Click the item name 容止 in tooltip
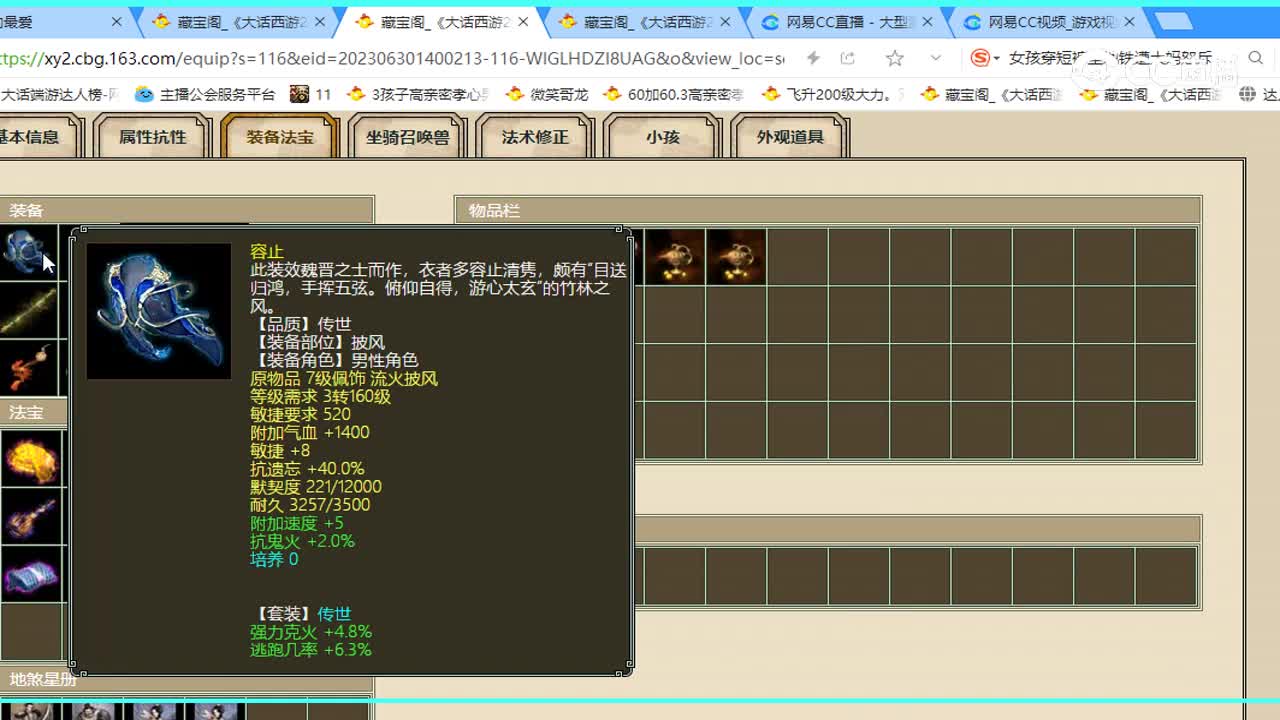Image resolution: width=1280 pixels, height=720 pixels. 267,252
